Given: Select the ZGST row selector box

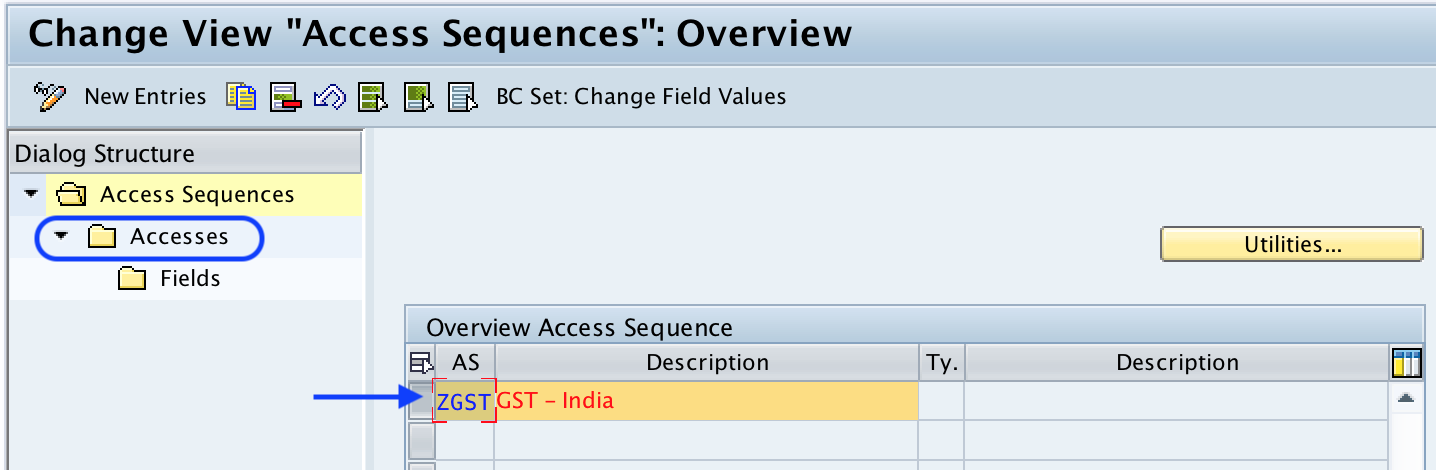Looking at the screenshot, I should 421,401.
